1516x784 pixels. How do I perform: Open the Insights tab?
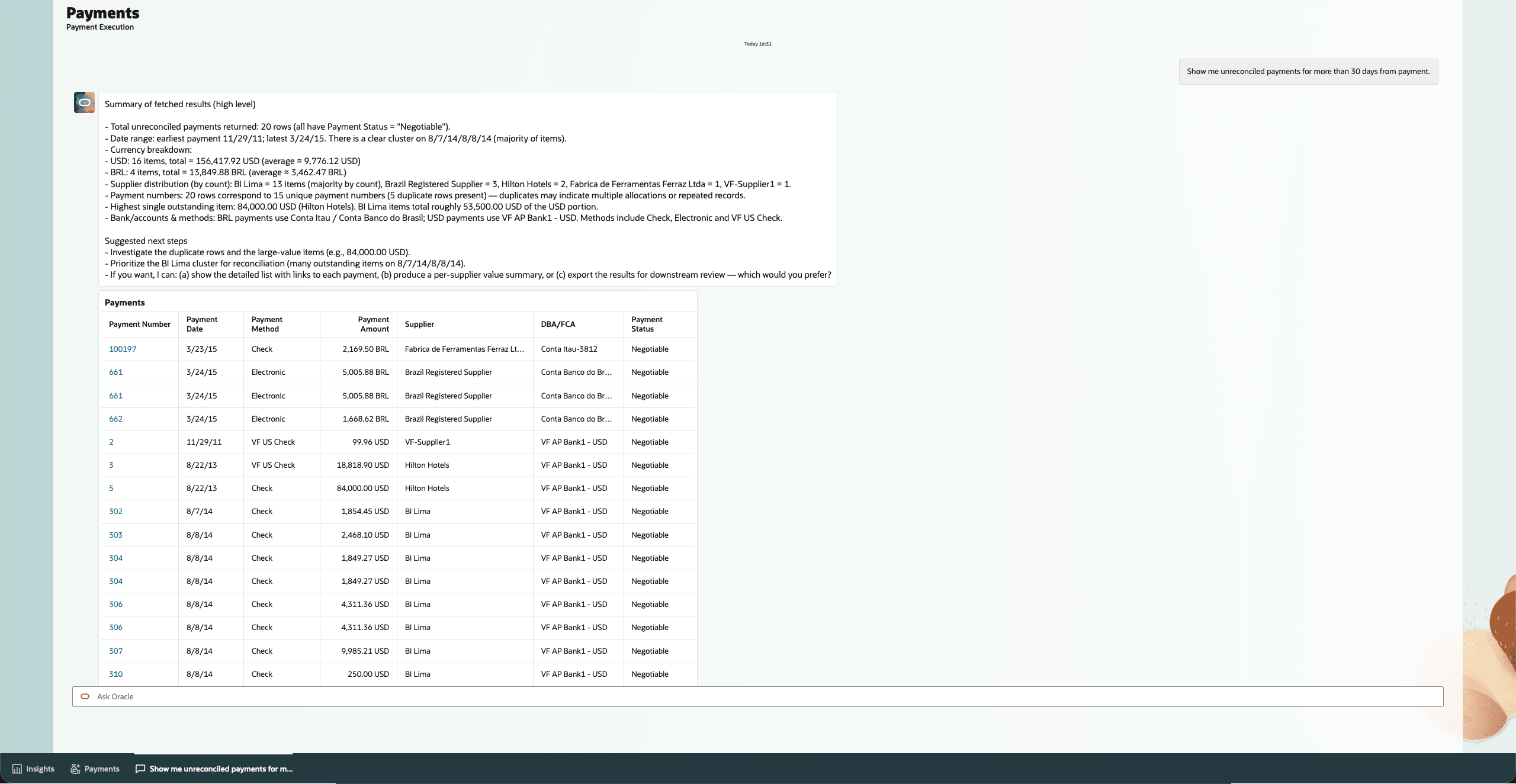coord(33,769)
